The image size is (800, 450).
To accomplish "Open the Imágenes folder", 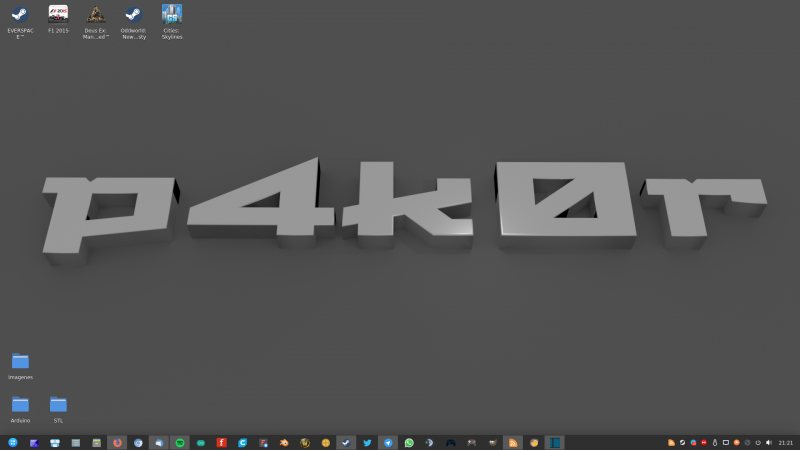I will pyautogui.click(x=20, y=361).
